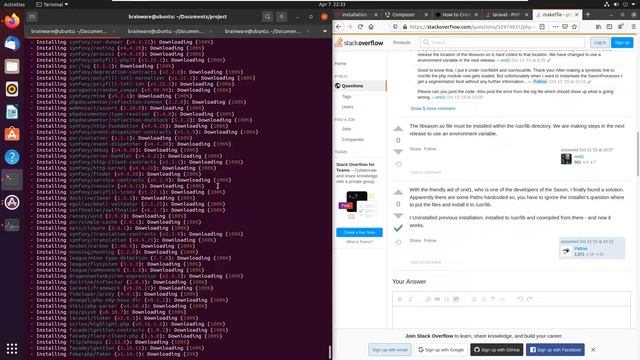Show Firefox sidebars icon
Screen dimensions: 640x360
609,27
